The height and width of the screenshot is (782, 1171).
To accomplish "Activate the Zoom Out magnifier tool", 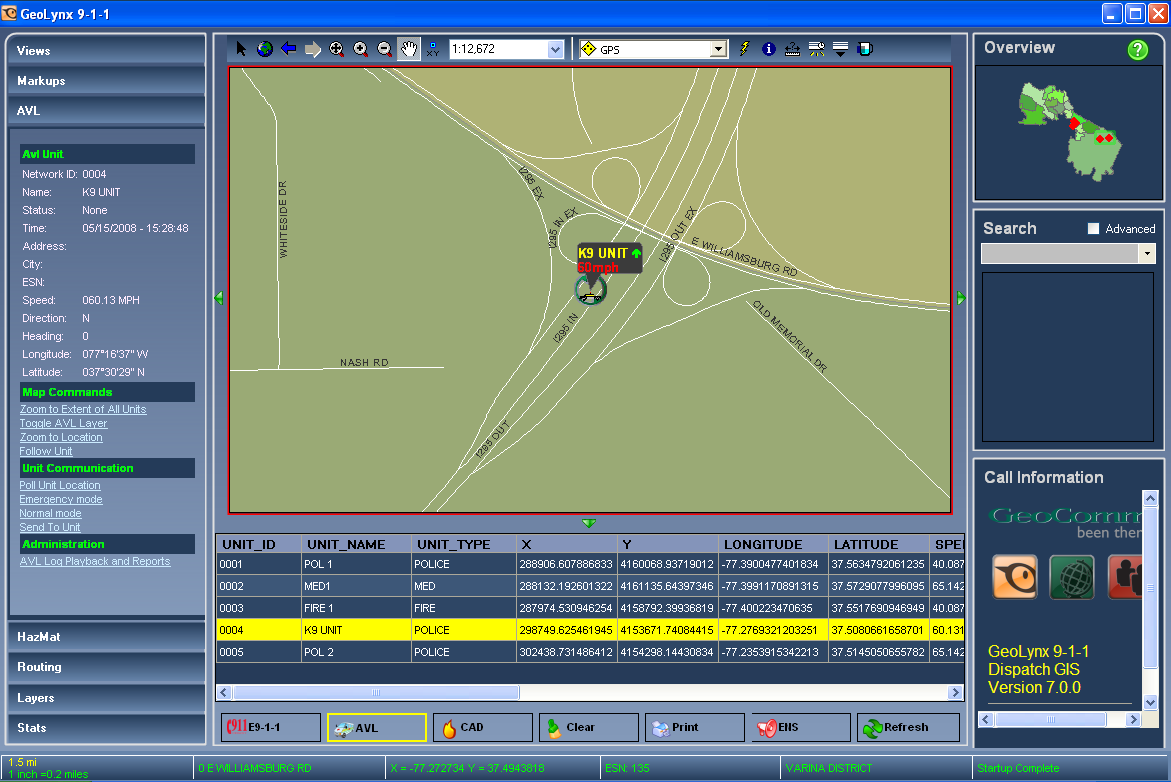I will click(x=384, y=48).
